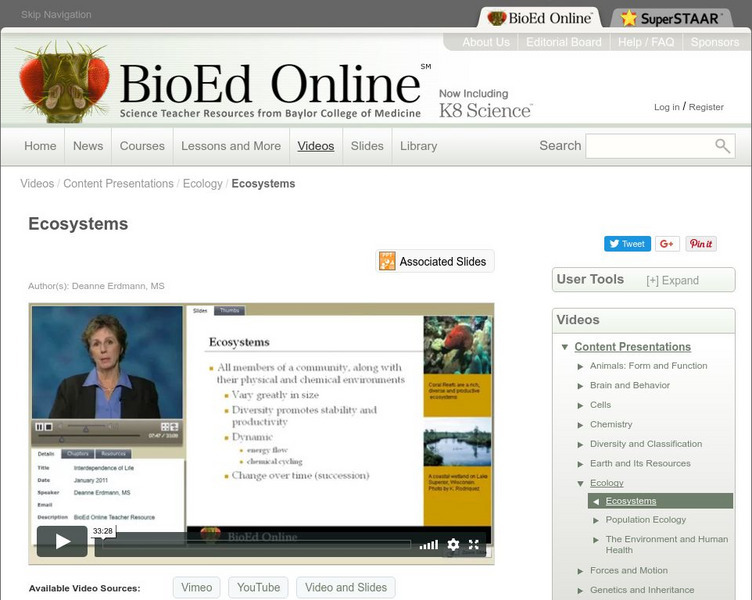
Task: Choose the Vimeo video source
Action: (197, 588)
